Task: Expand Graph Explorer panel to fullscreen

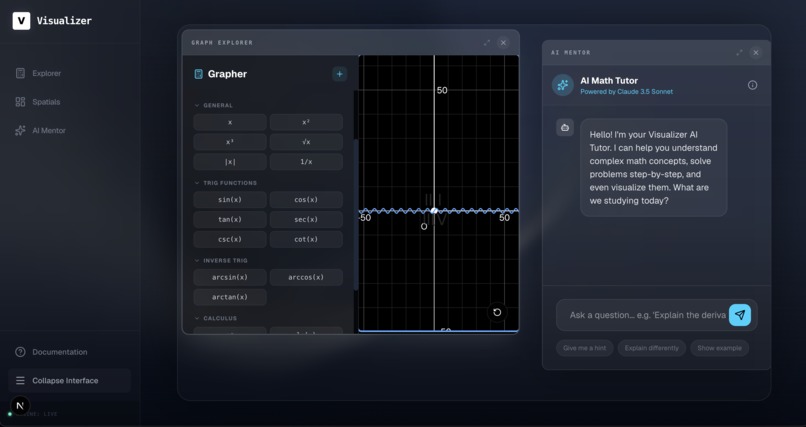Action: (x=487, y=43)
